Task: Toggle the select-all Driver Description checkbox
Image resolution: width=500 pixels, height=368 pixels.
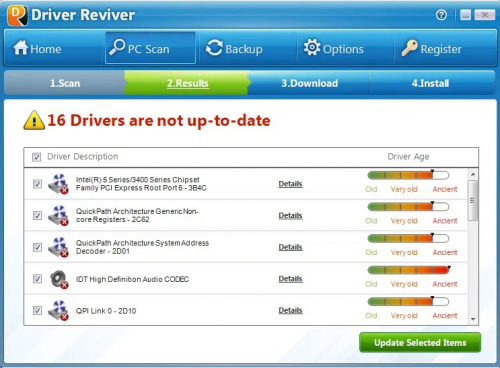Action: click(x=37, y=157)
